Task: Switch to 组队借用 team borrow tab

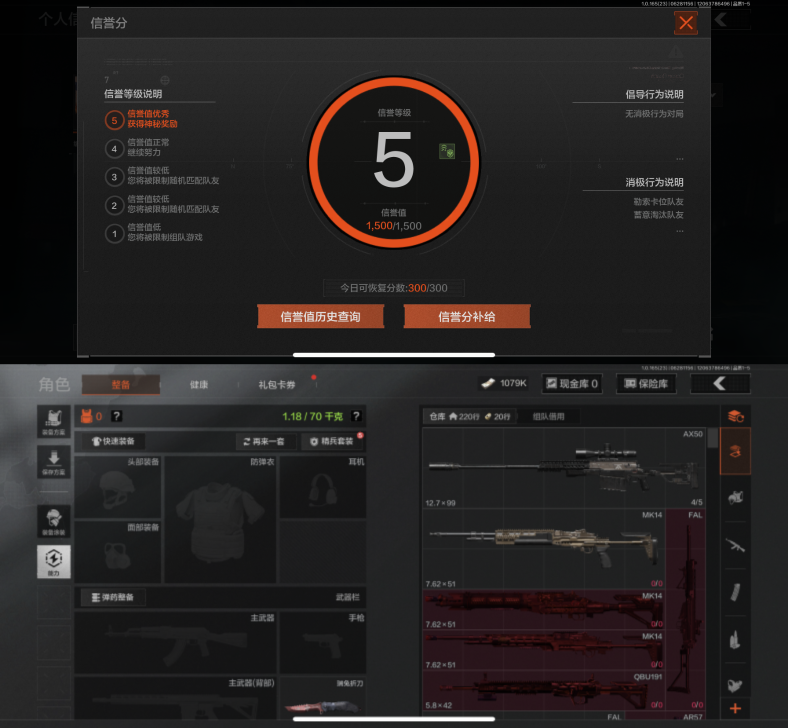Action: coord(549,417)
